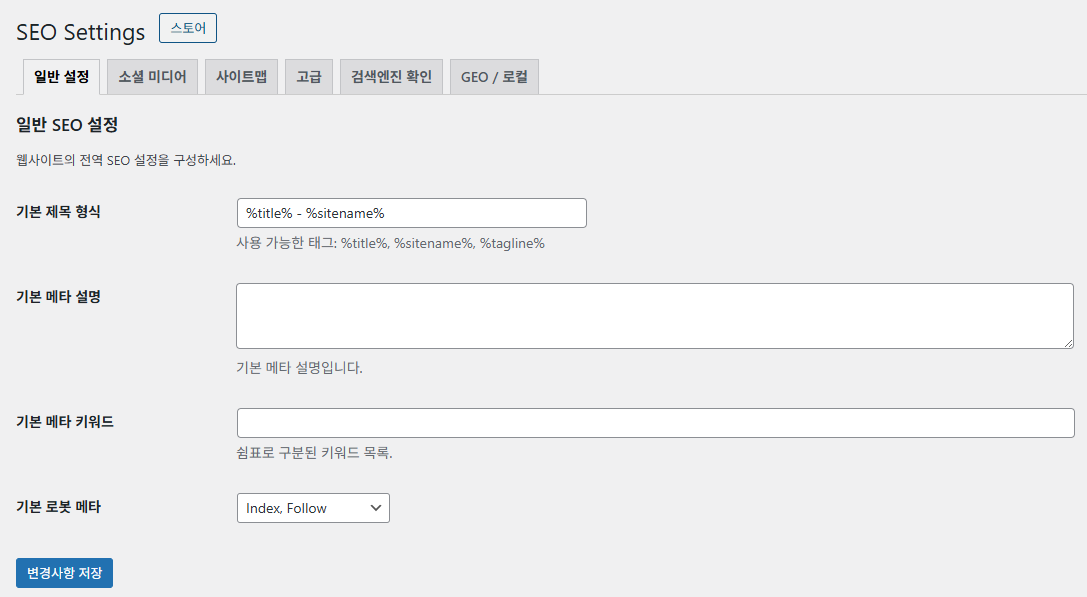1087x597 pixels.
Task: Click the 스토어 button next to SEO Settings
Action: 188,29
